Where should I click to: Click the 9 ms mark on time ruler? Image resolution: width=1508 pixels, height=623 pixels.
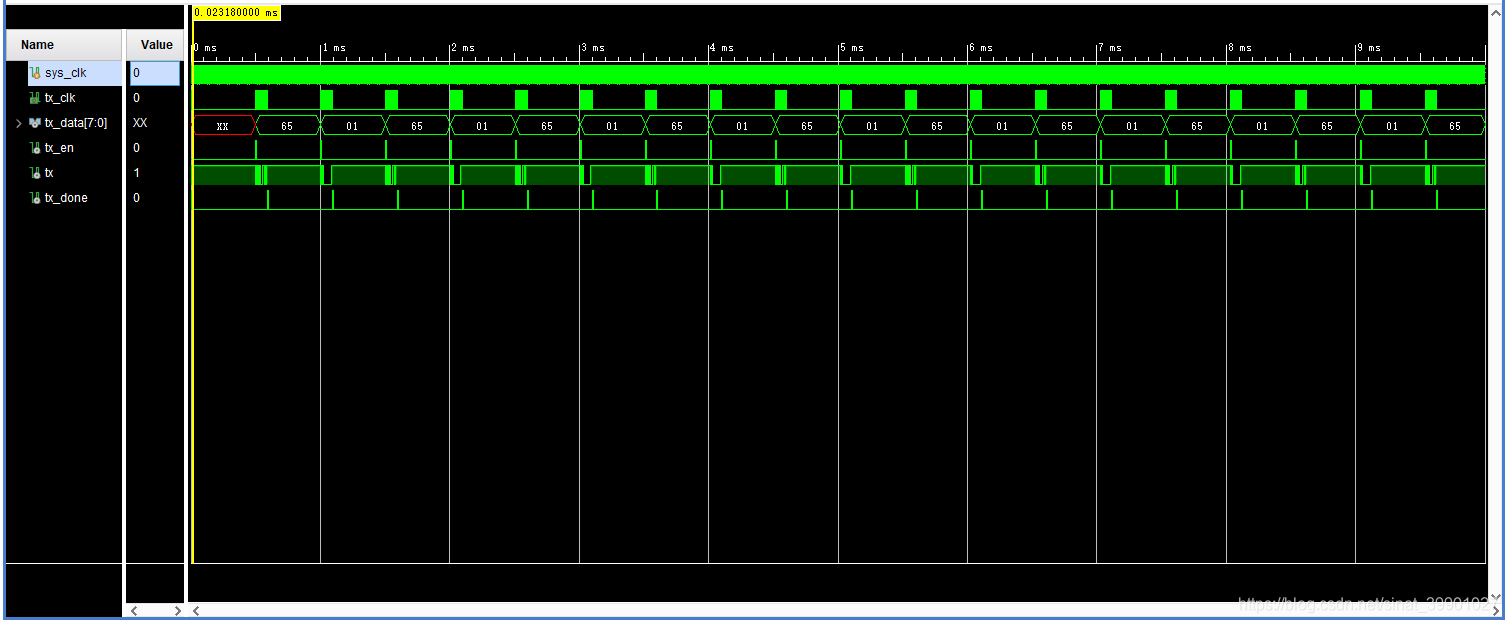point(1369,48)
